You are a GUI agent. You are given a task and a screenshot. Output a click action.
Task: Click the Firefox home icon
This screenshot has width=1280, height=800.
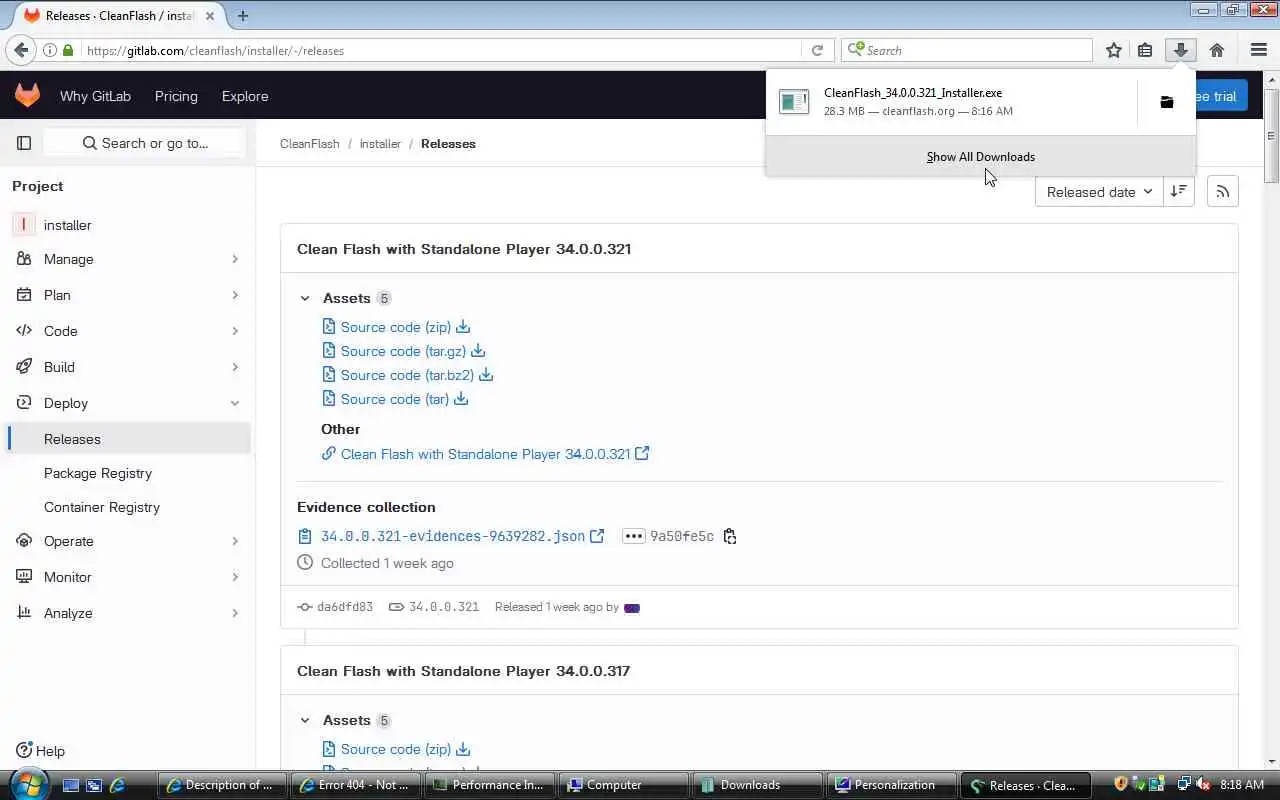[x=1217, y=50]
